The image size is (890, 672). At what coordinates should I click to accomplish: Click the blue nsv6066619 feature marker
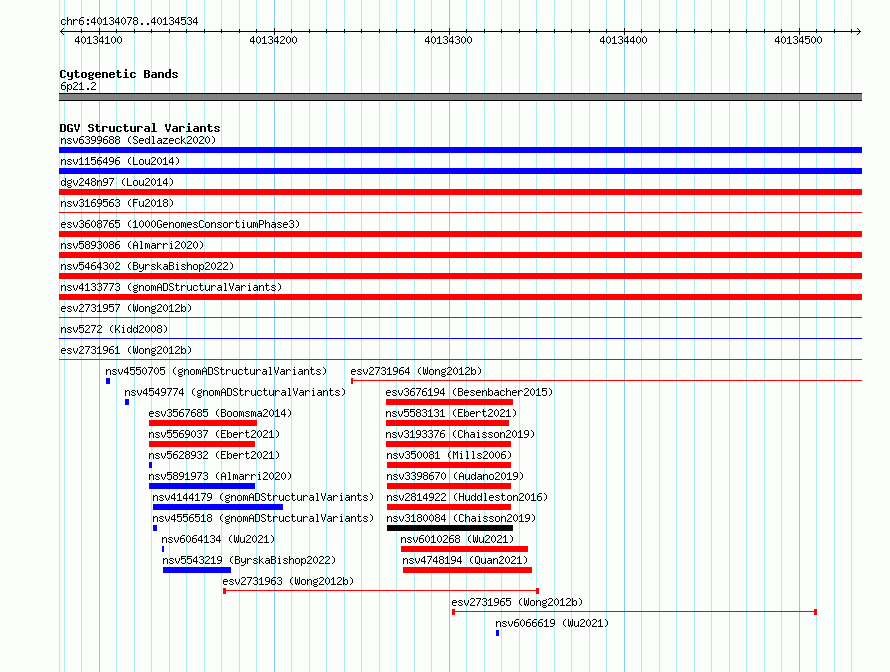497,633
